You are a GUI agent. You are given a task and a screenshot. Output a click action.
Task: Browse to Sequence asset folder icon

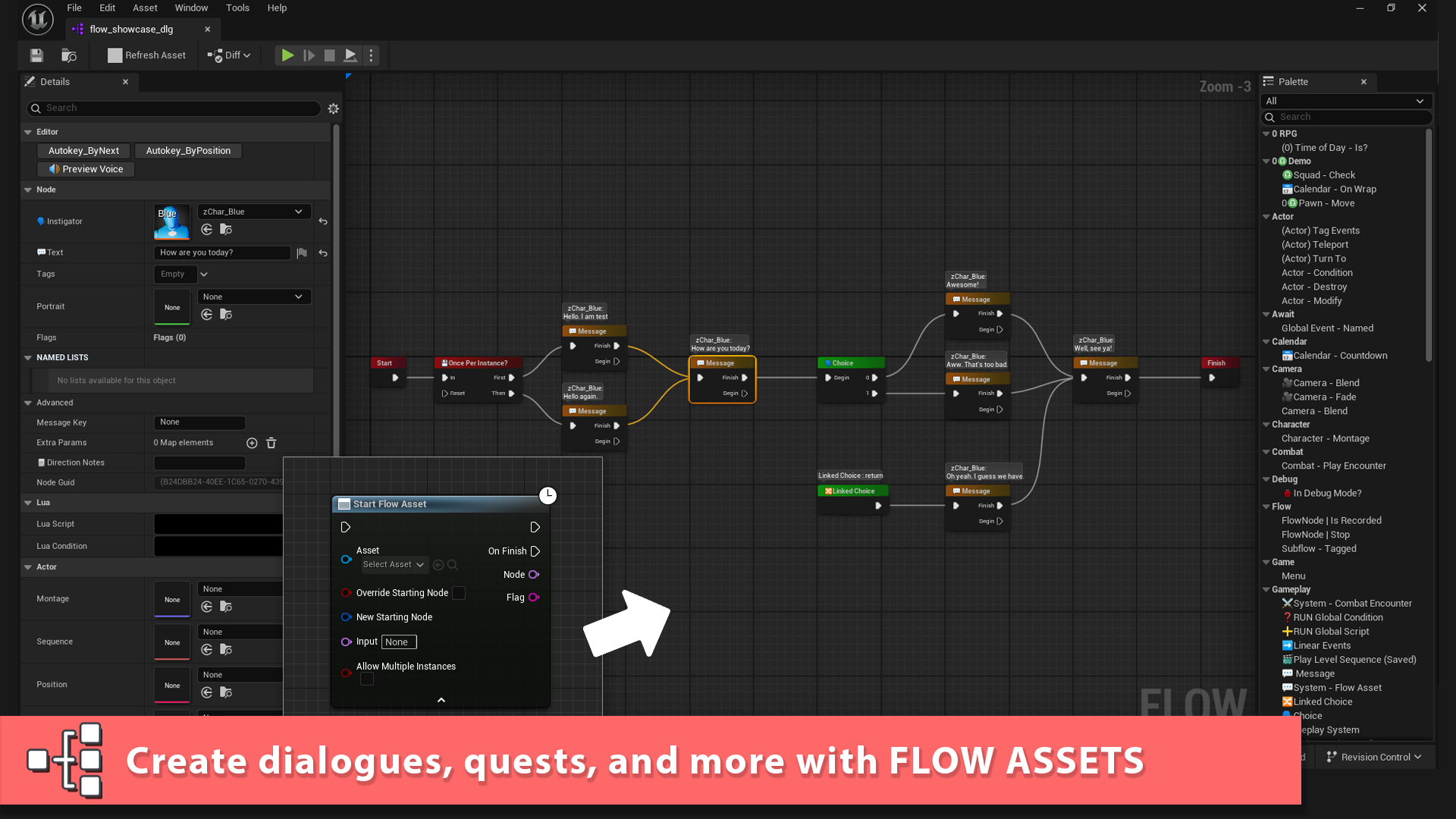(x=226, y=649)
